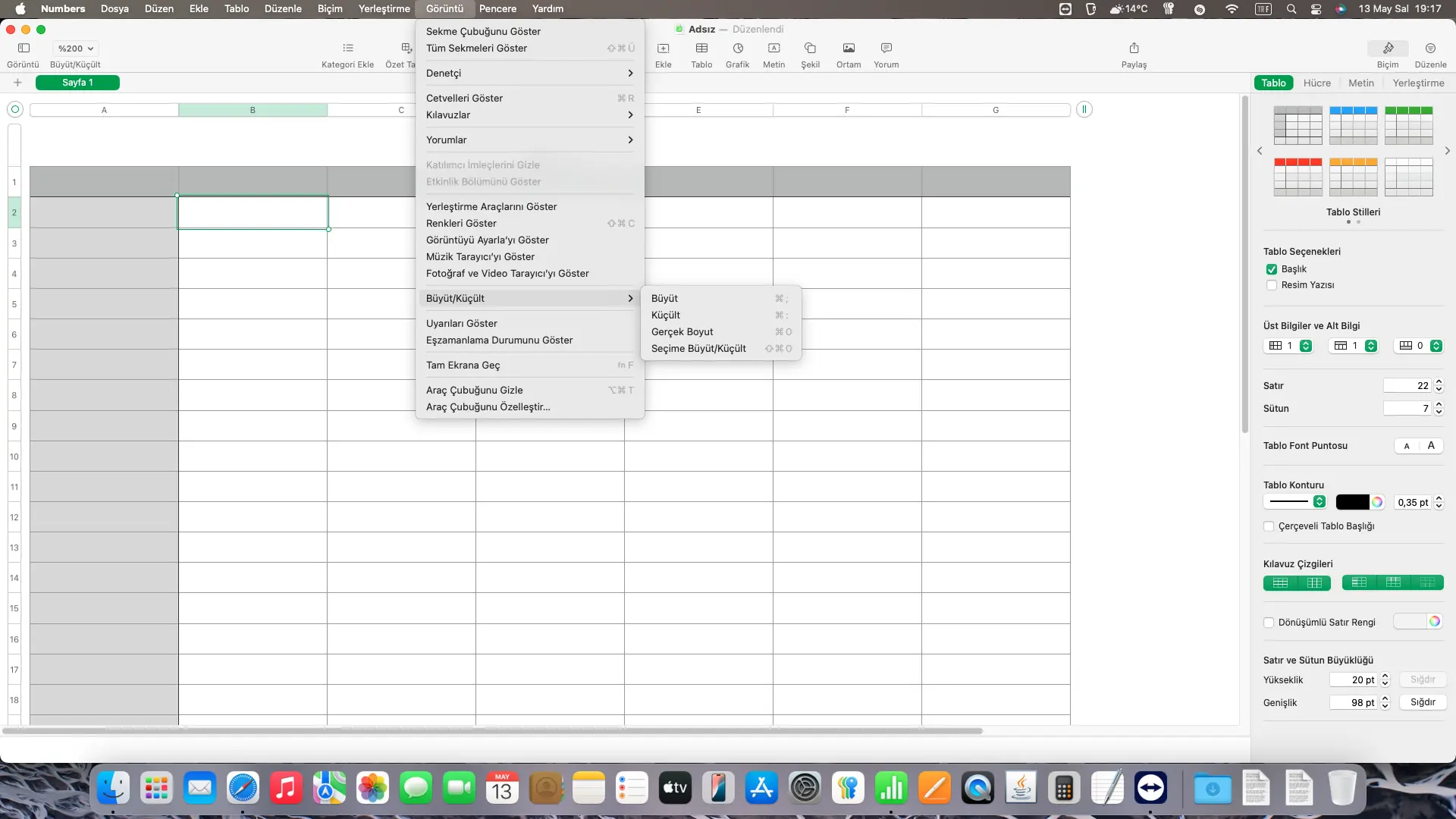Select Gerçek Boyut menu item
The width and height of the screenshot is (1456, 819).
coord(720,331)
